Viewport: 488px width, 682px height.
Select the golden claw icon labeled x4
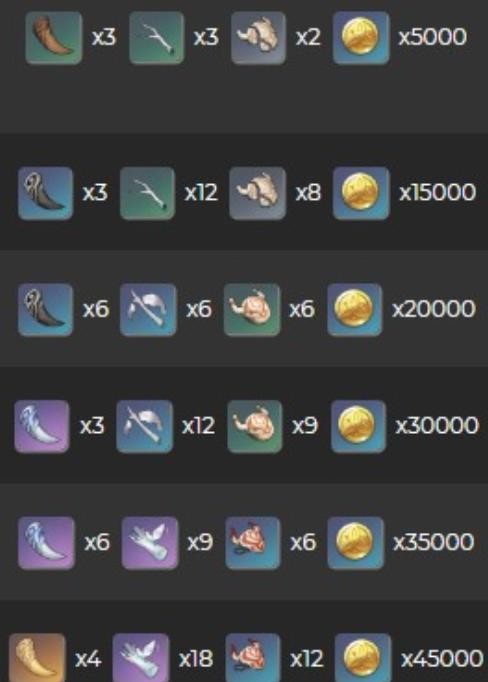[37, 658]
